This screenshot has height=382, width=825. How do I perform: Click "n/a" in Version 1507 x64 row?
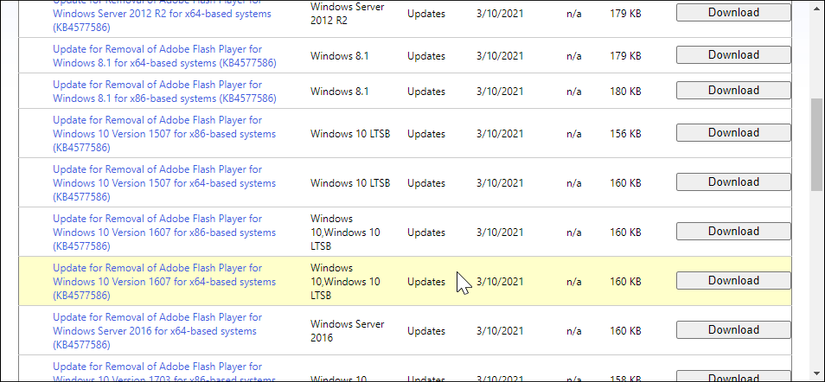tap(574, 184)
